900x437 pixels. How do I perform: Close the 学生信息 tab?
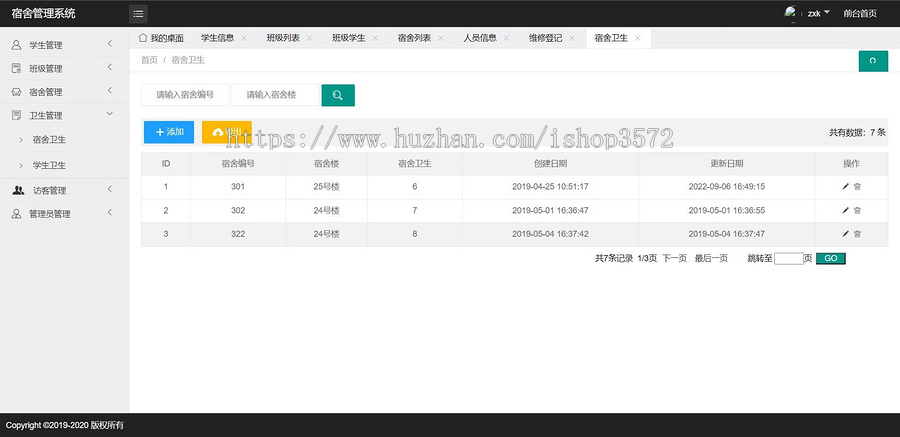244,38
